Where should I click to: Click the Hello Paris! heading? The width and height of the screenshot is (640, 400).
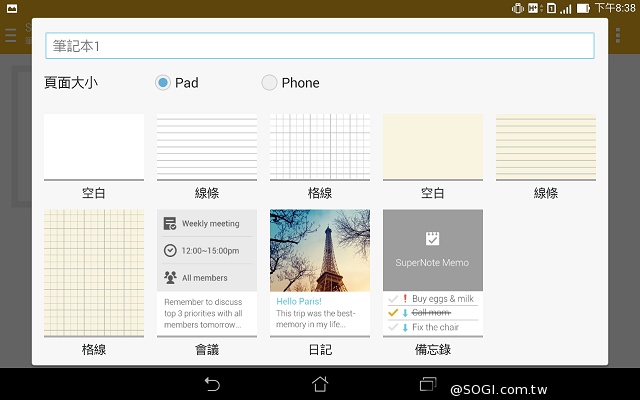click(x=299, y=301)
